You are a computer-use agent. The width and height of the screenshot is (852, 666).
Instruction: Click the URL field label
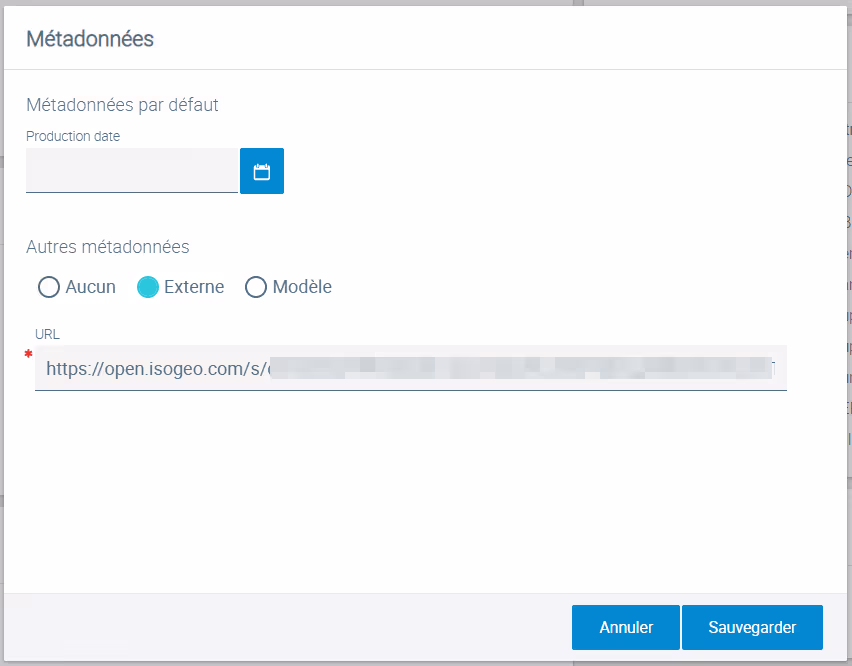(x=47, y=334)
